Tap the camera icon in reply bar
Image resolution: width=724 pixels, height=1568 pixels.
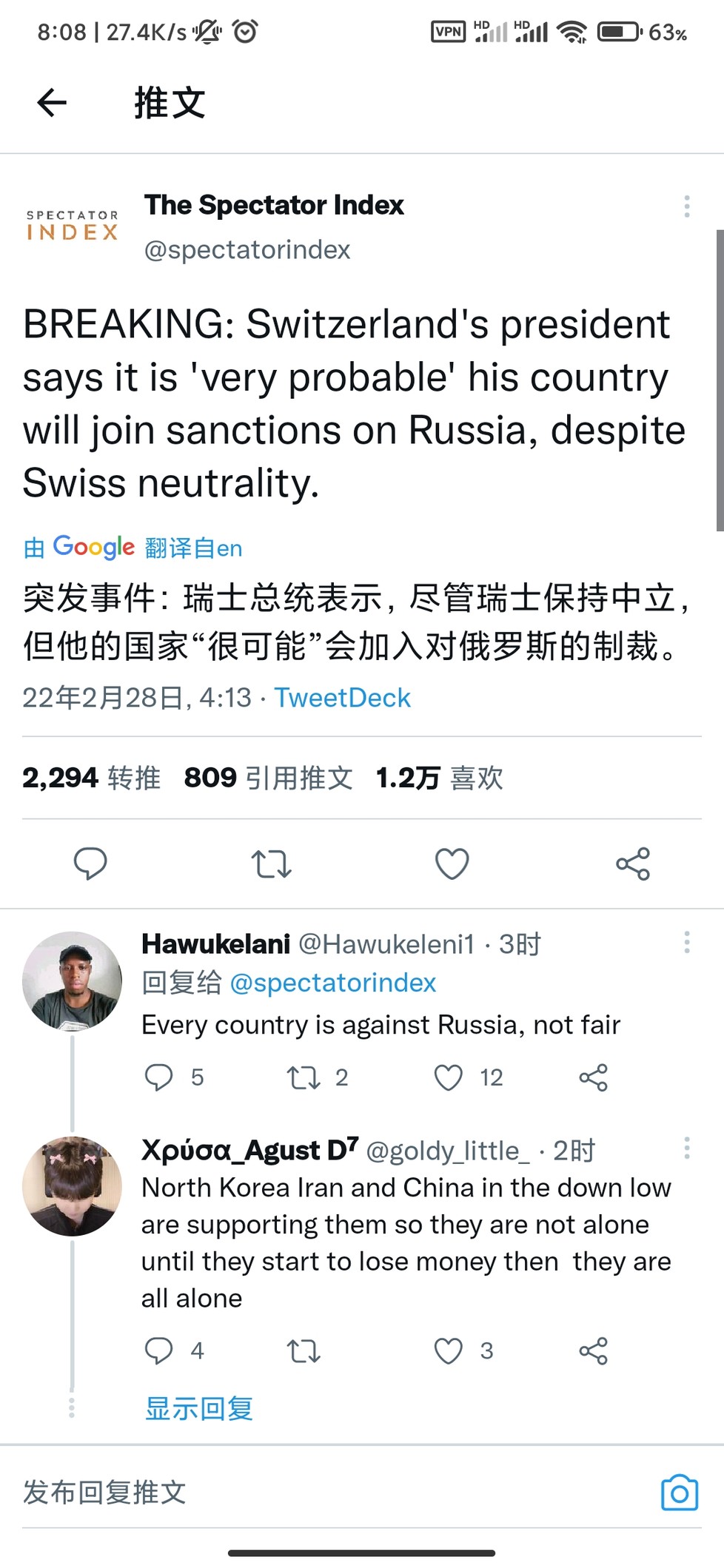680,1492
